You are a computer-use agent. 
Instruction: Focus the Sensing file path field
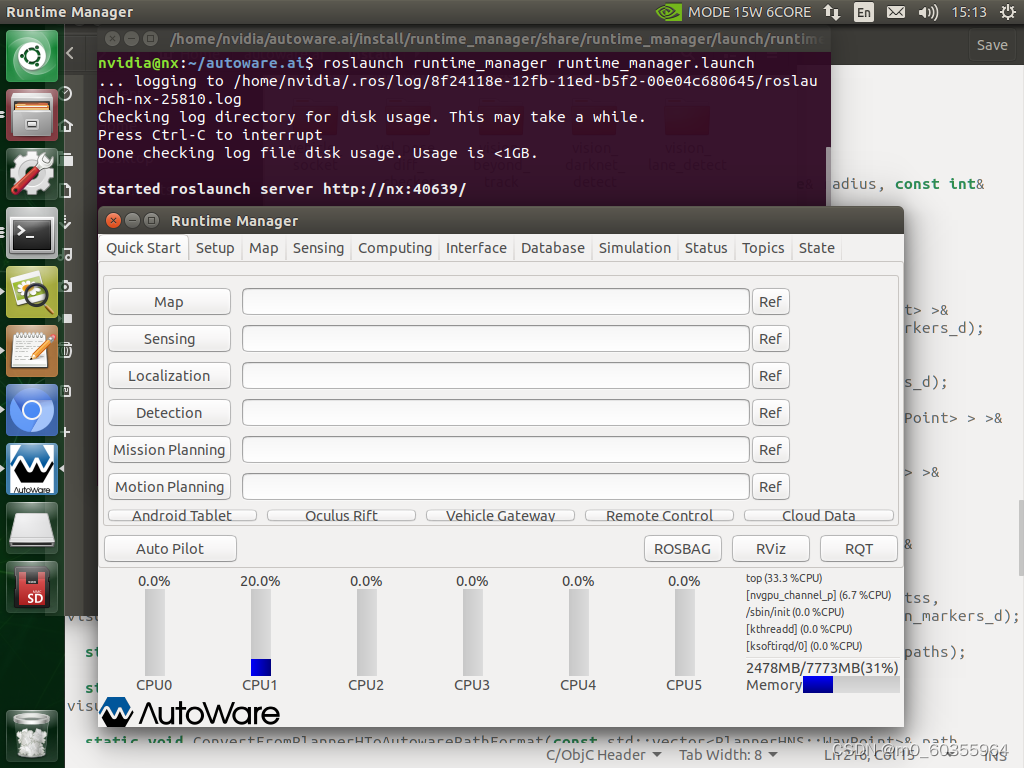click(496, 339)
